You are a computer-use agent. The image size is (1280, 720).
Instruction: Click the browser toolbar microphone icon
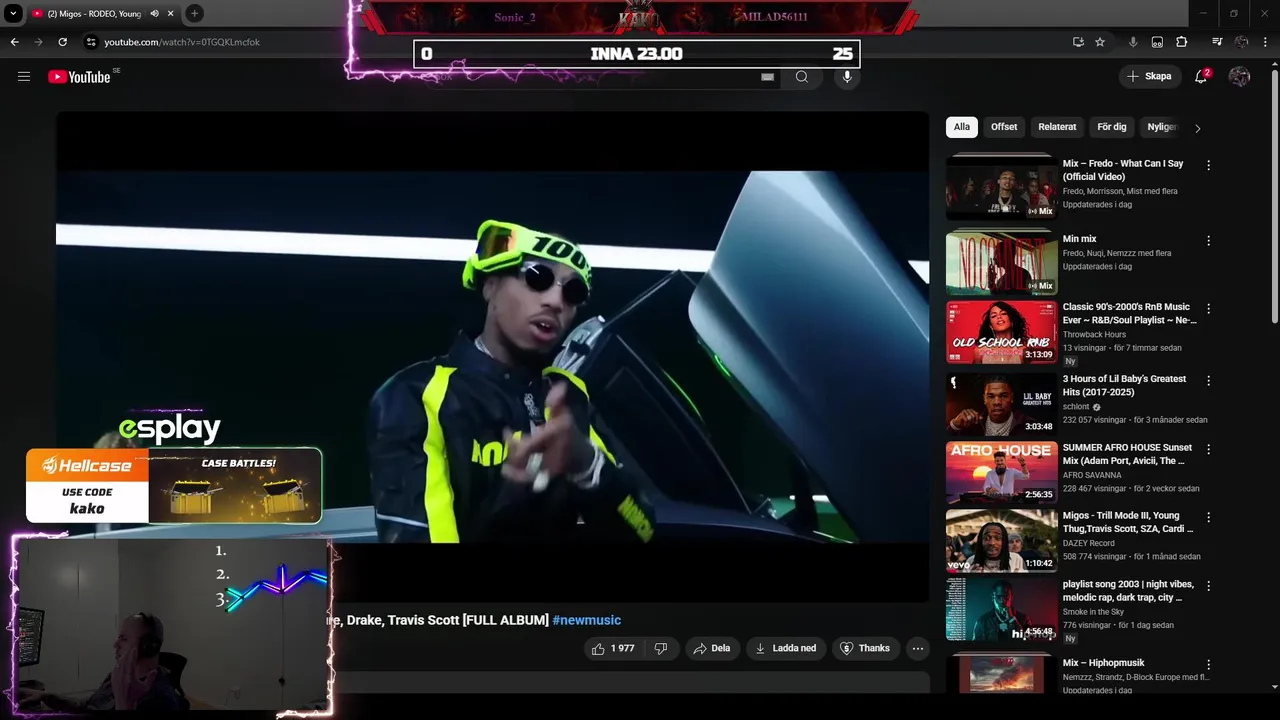coord(1133,42)
